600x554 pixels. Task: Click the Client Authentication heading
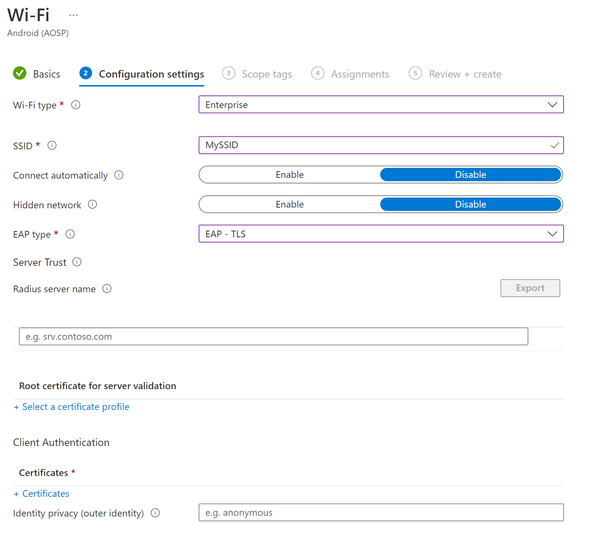pos(61,442)
